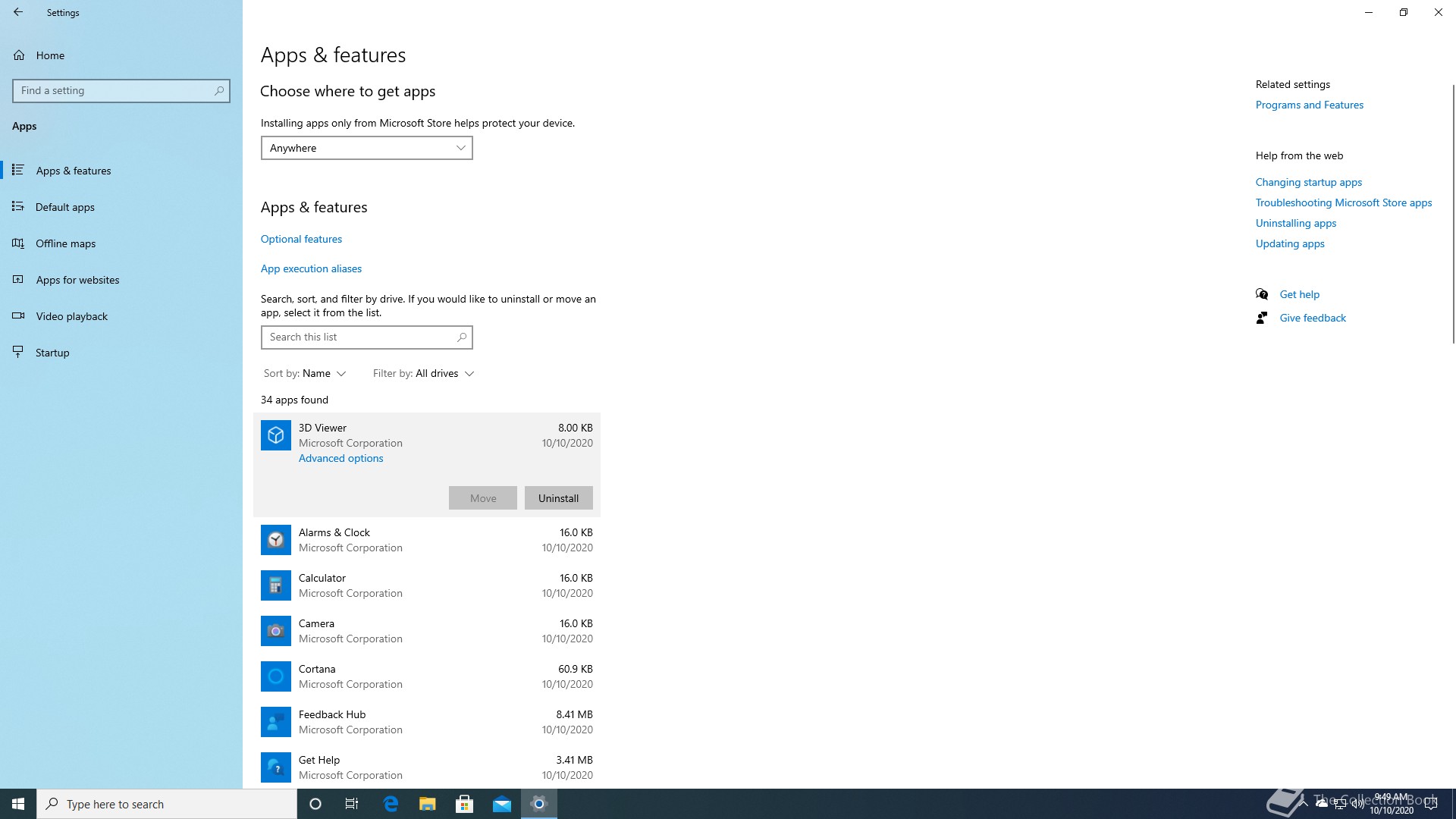Image resolution: width=1456 pixels, height=819 pixels.
Task: Click the Get Help app icon
Action: click(x=275, y=767)
